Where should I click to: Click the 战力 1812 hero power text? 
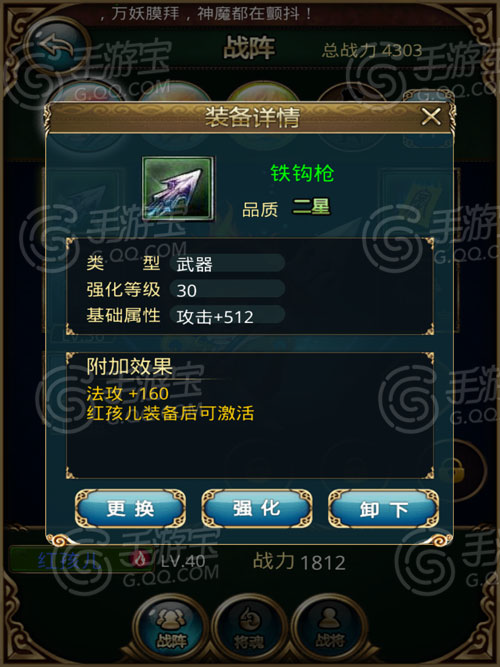pyautogui.click(x=299, y=562)
